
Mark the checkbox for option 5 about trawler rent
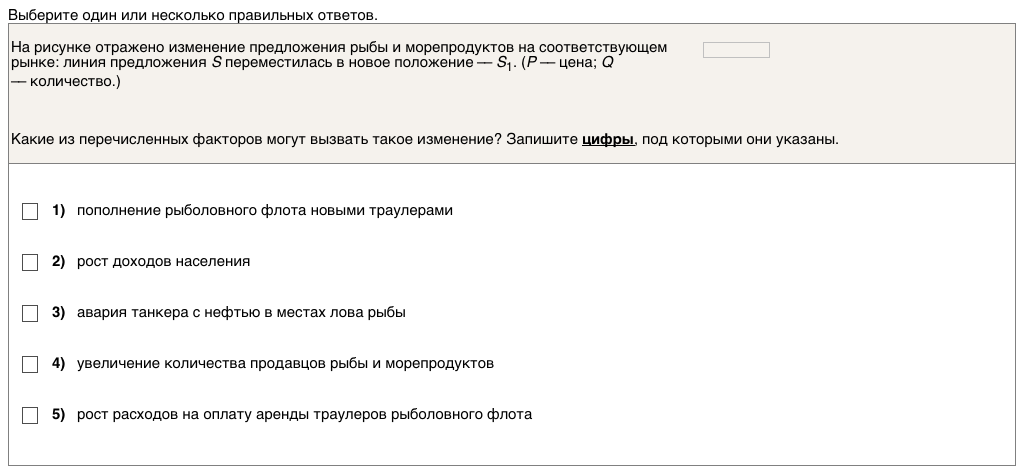30,415
